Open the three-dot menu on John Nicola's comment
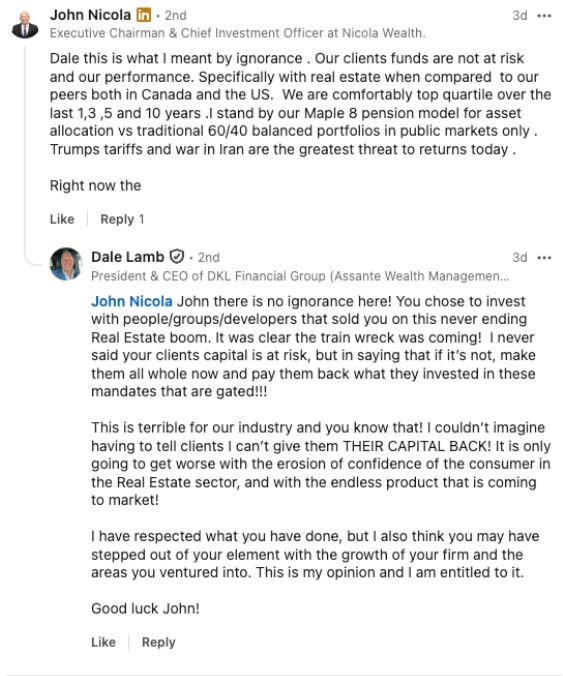 (x=544, y=16)
